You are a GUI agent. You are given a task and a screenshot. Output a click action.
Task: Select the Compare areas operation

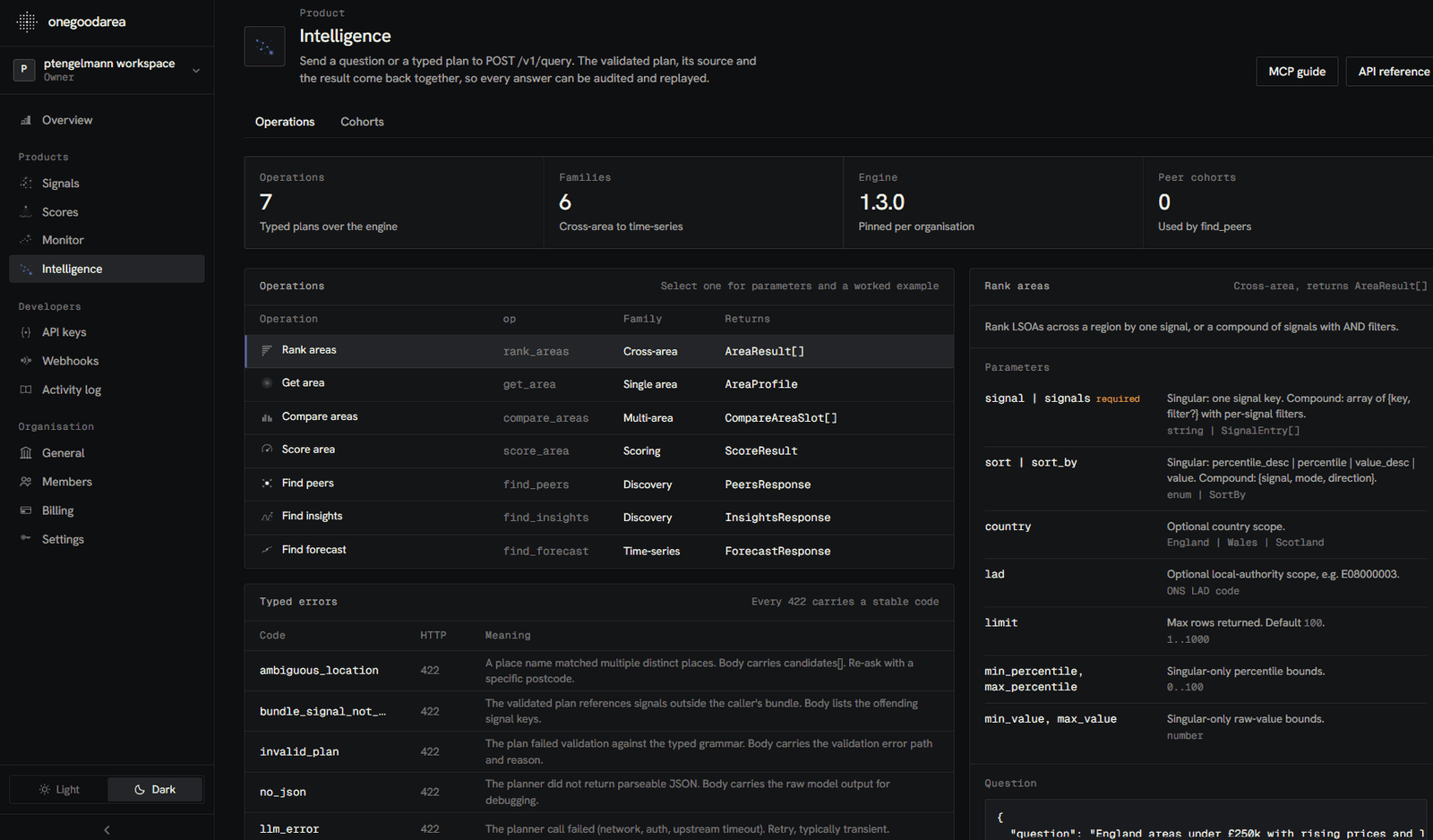pos(599,417)
